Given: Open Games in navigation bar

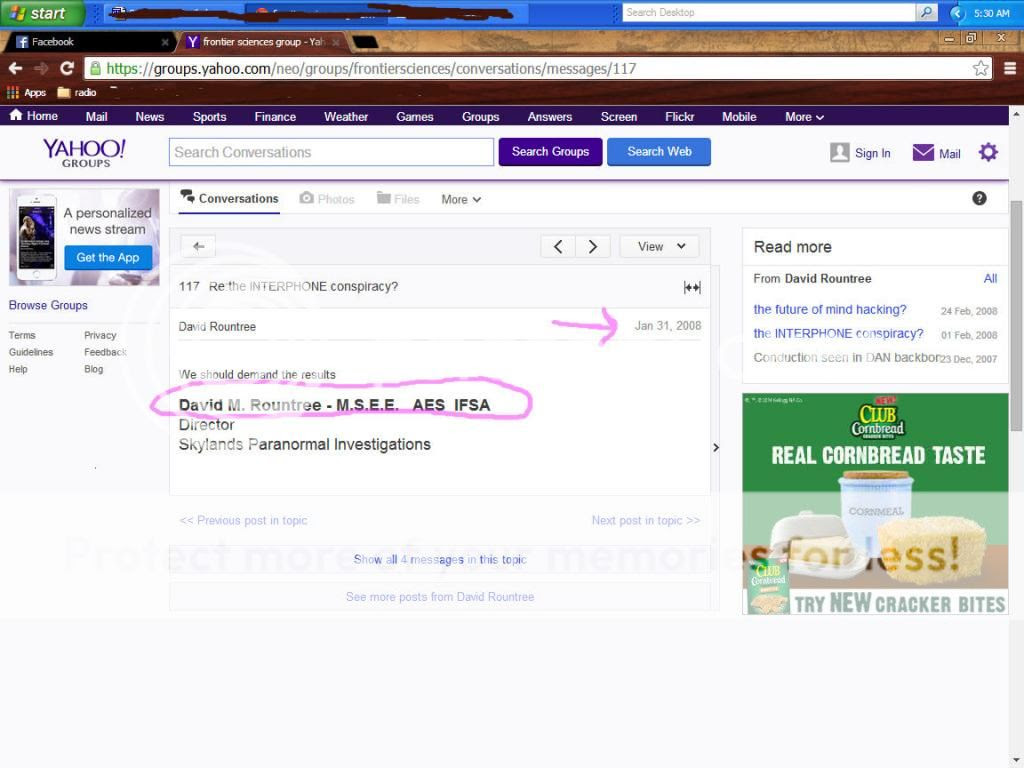Looking at the screenshot, I should (x=415, y=117).
